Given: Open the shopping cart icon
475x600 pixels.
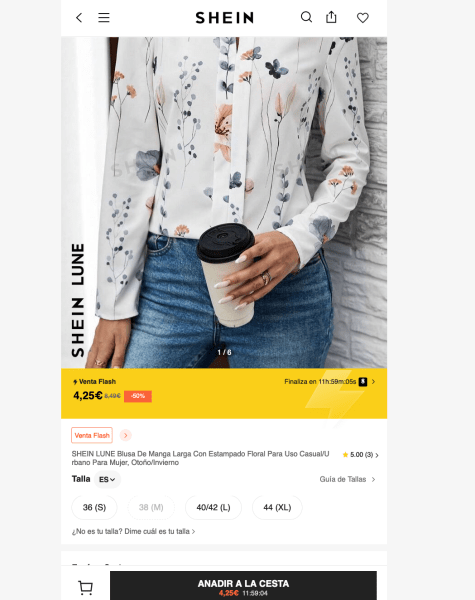Looking at the screenshot, I should (x=85, y=587).
